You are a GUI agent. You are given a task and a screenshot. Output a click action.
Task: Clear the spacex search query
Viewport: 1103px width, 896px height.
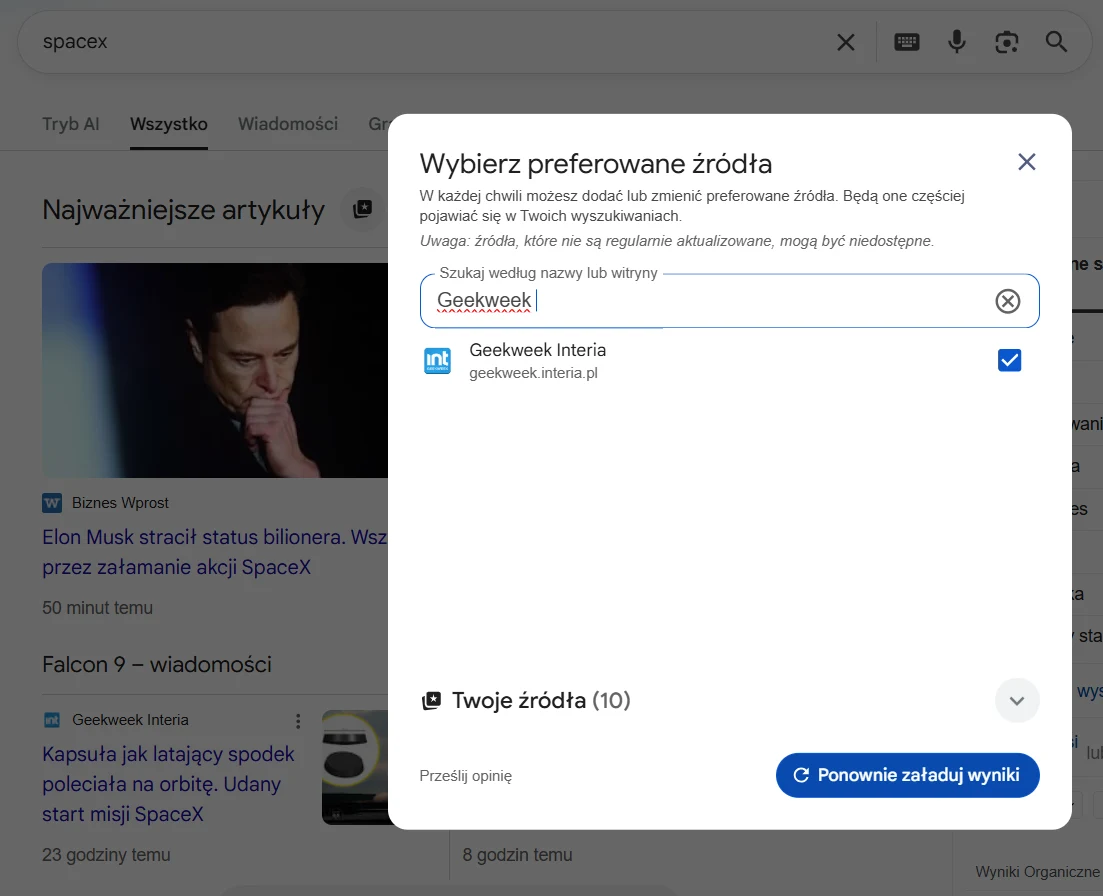846,42
